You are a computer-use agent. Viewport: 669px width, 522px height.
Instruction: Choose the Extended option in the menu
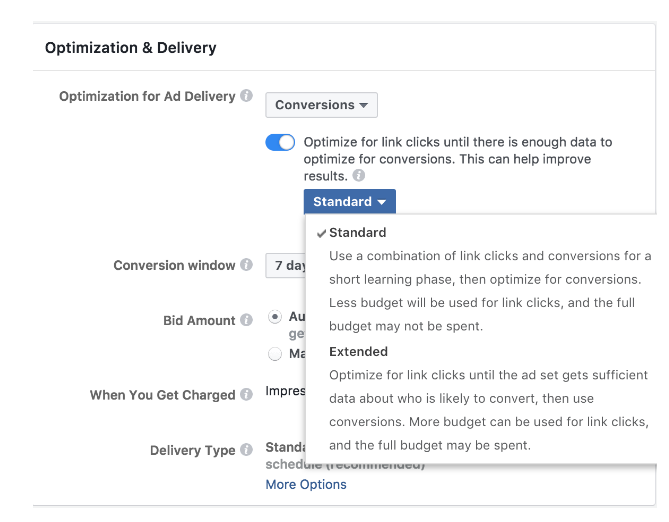pyautogui.click(x=358, y=352)
